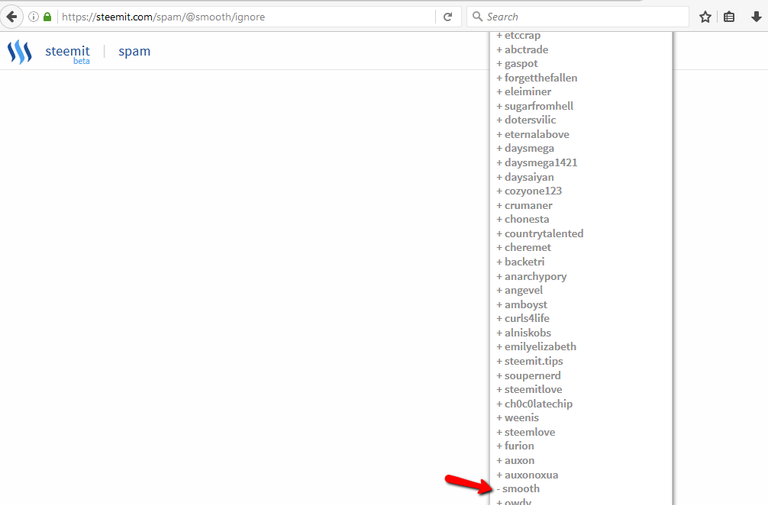Viewport: 768px width, 505px height.
Task: Select the daysaiyan list entry
Action: [x=525, y=177]
